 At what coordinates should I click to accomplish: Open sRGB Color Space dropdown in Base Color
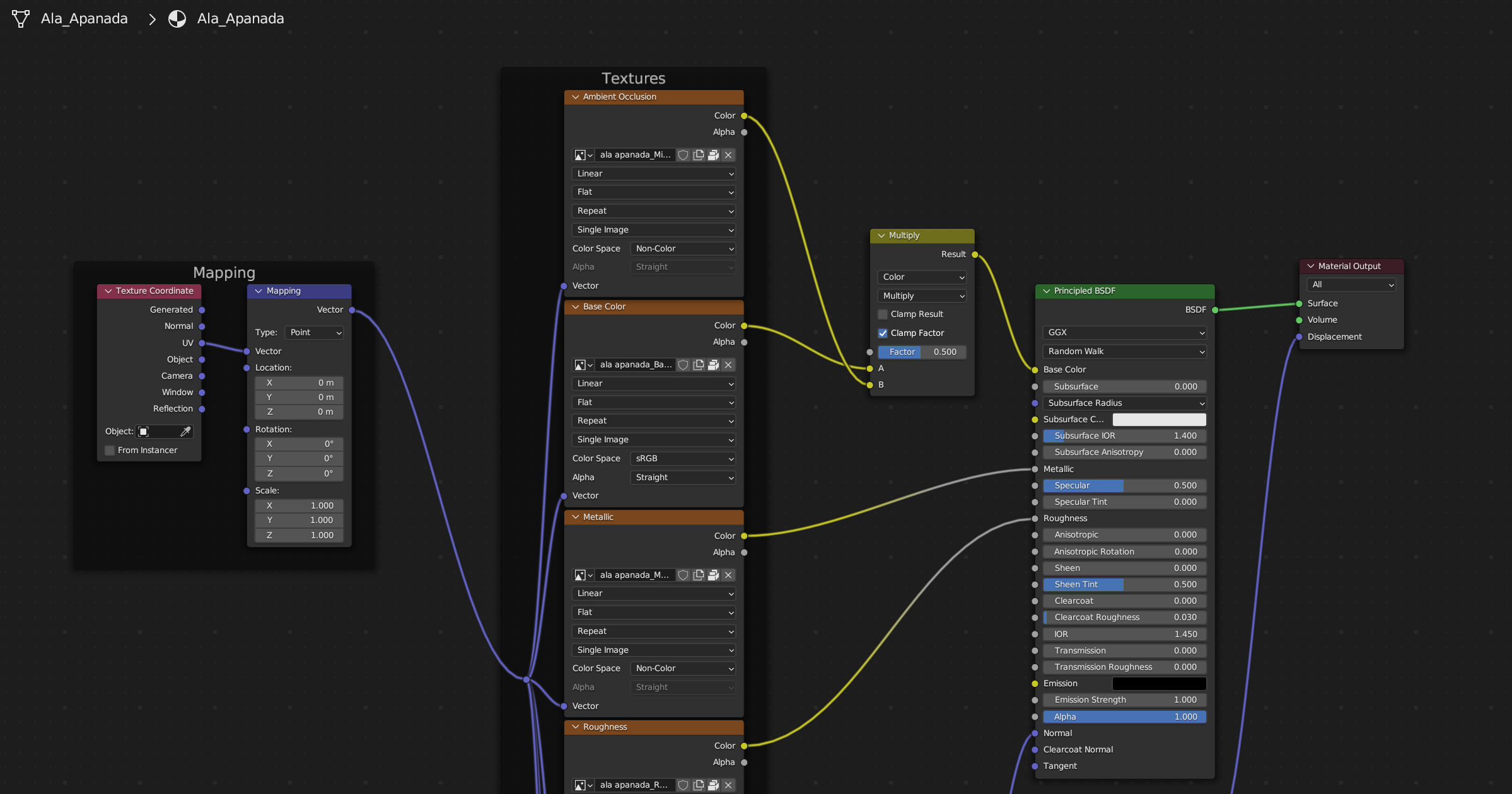tap(683, 459)
